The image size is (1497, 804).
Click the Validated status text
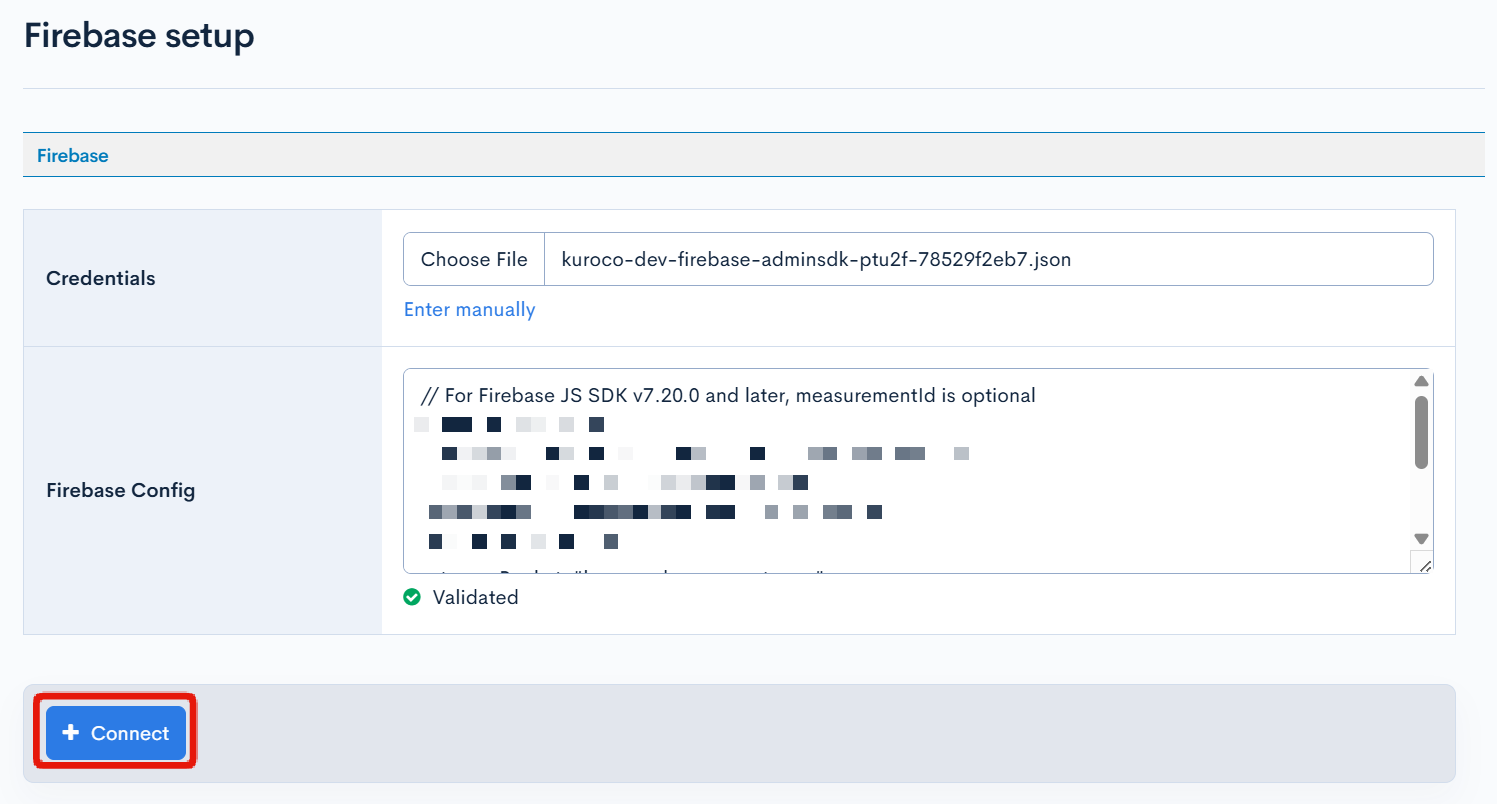click(x=475, y=598)
